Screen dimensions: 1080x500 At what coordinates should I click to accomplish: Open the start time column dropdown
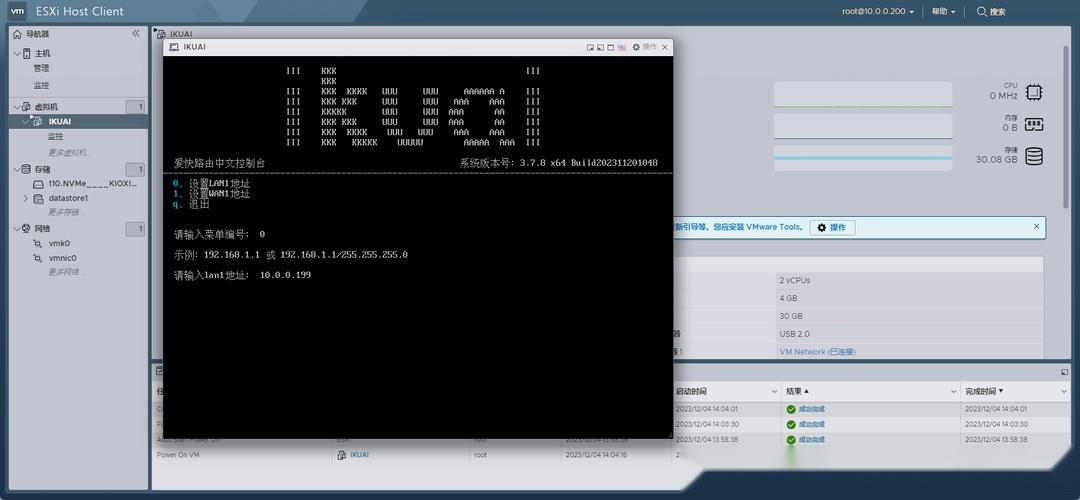click(775, 391)
